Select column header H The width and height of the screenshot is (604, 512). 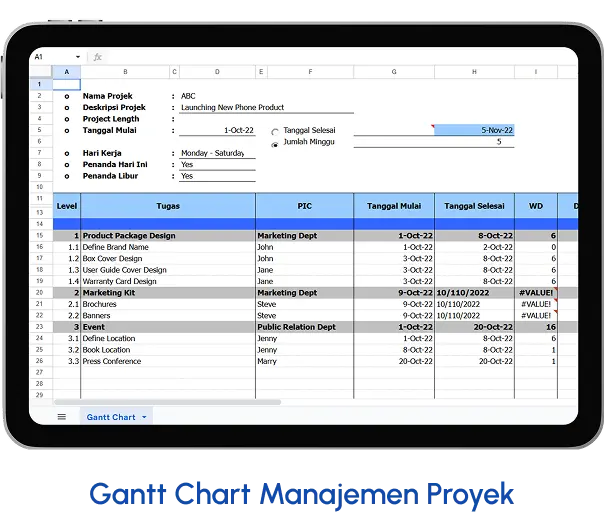click(x=474, y=72)
